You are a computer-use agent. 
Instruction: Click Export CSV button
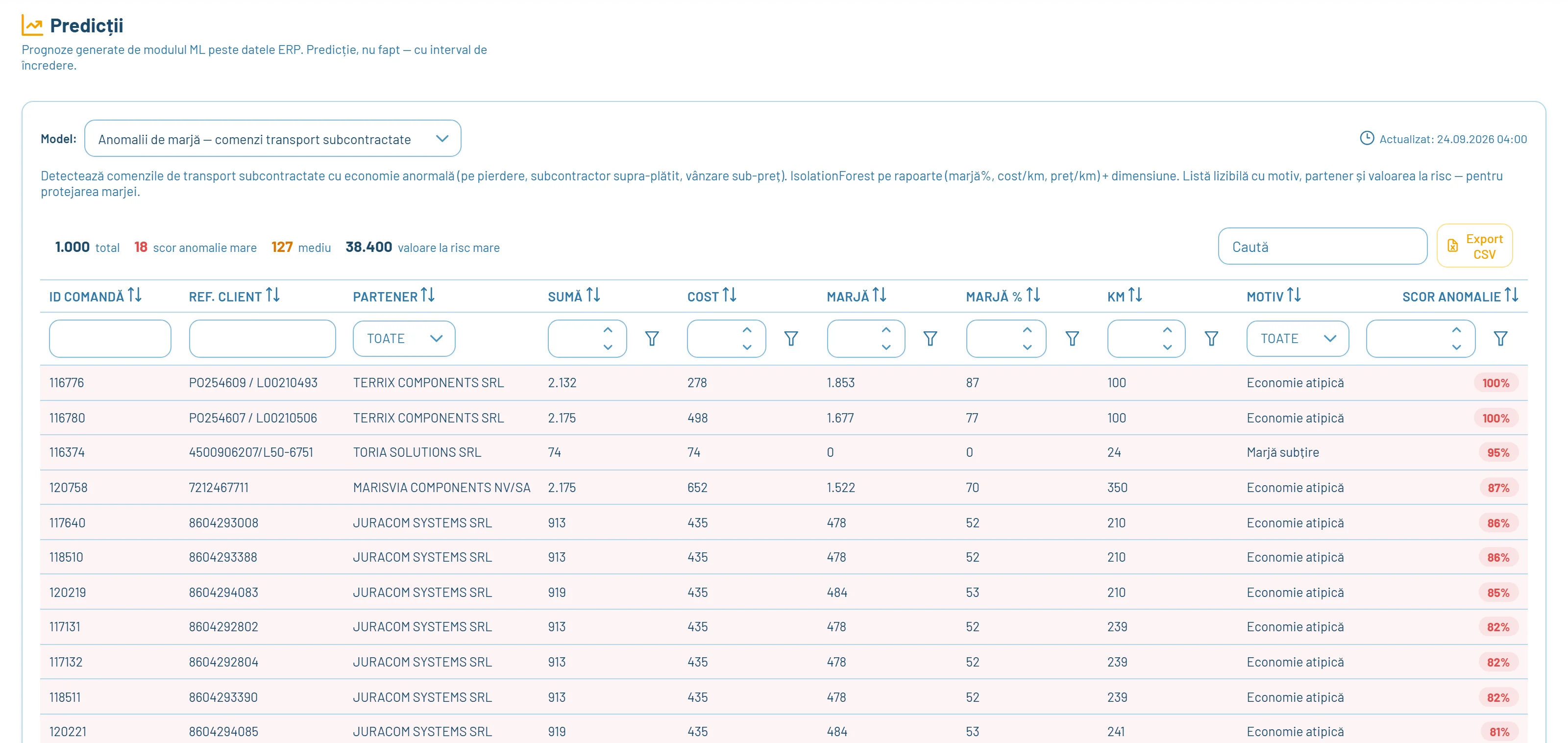pyautogui.click(x=1475, y=246)
